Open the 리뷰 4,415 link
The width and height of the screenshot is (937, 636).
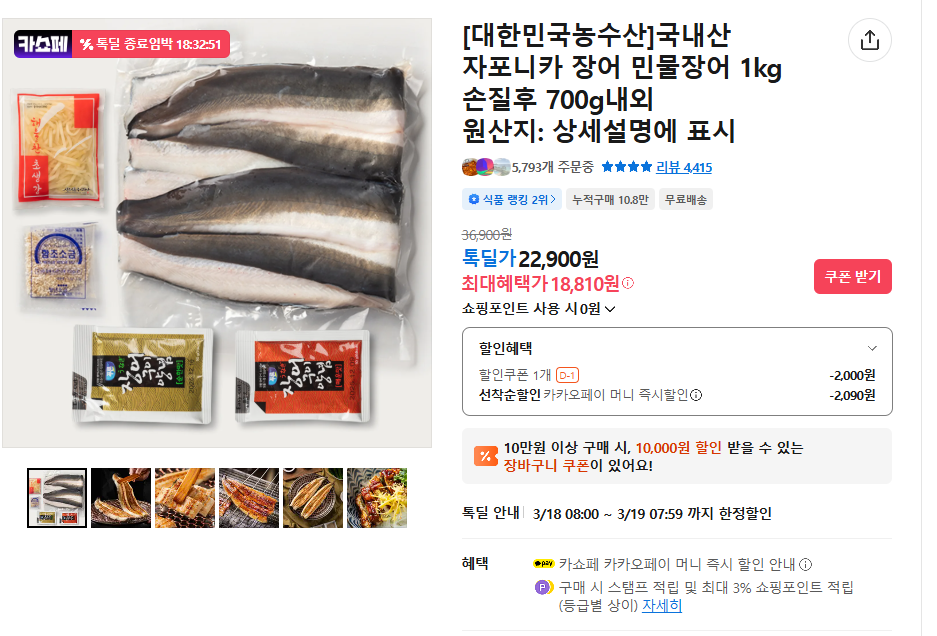(x=684, y=167)
